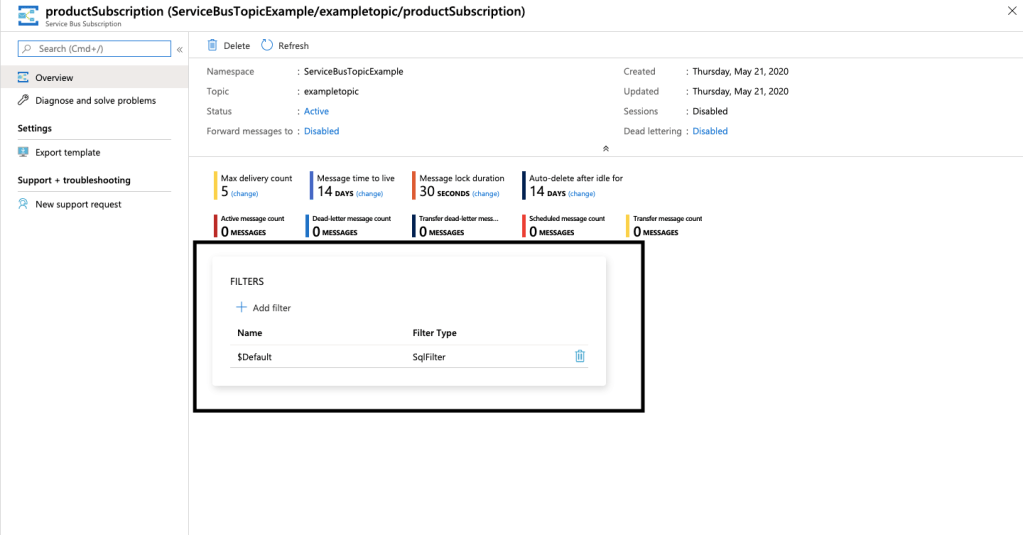Click the plus icon beside Add filter
Image resolution: width=1023 pixels, height=535 pixels.
click(x=241, y=308)
